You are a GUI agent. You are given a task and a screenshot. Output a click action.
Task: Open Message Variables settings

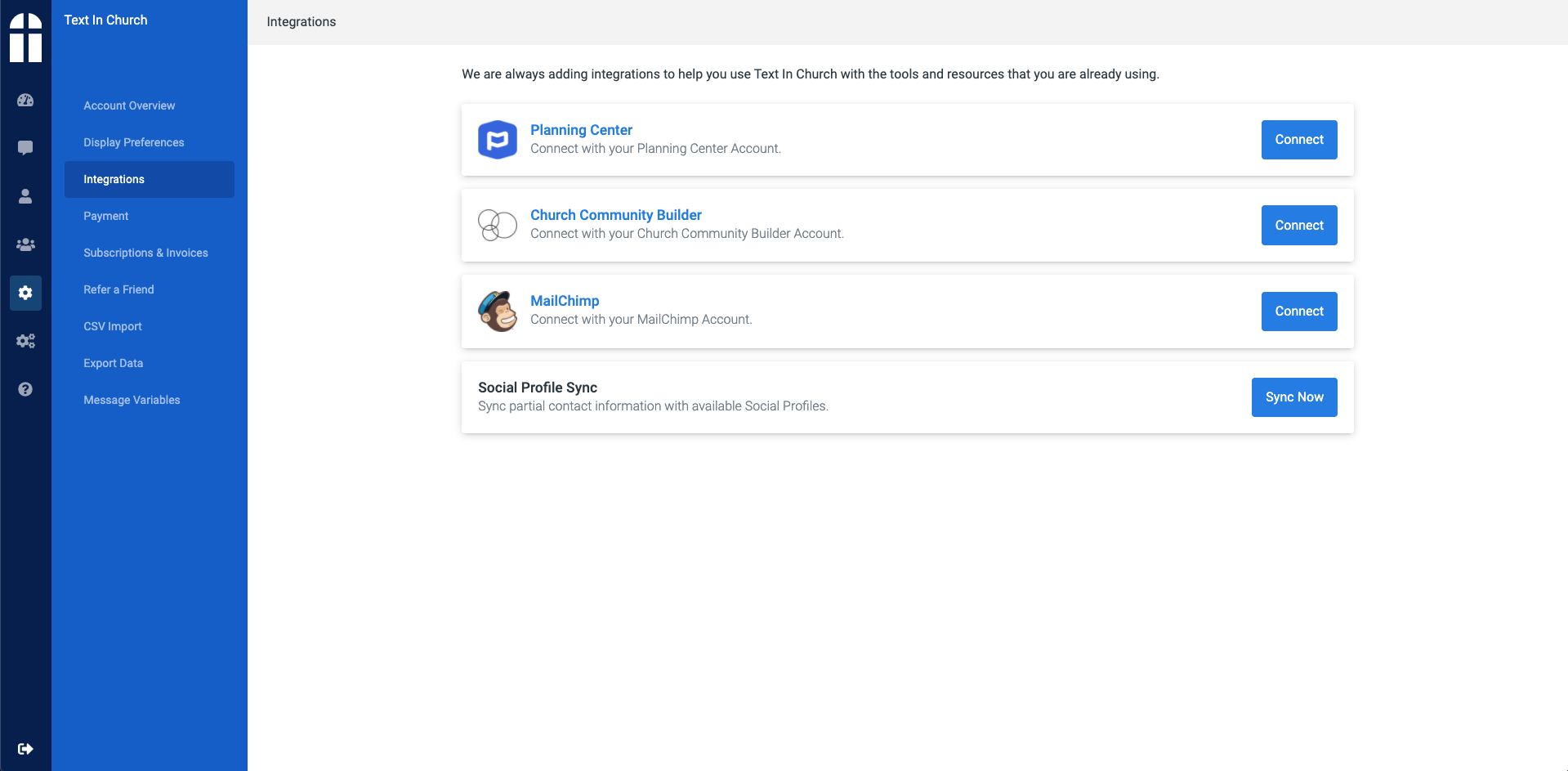132,400
